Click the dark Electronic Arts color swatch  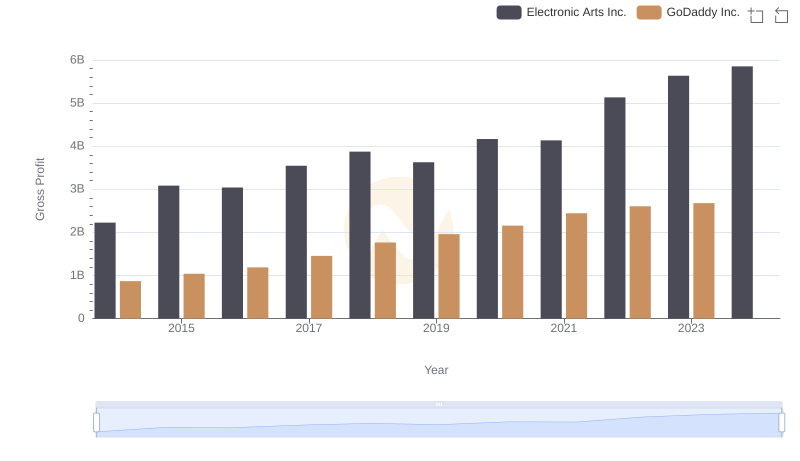point(509,12)
